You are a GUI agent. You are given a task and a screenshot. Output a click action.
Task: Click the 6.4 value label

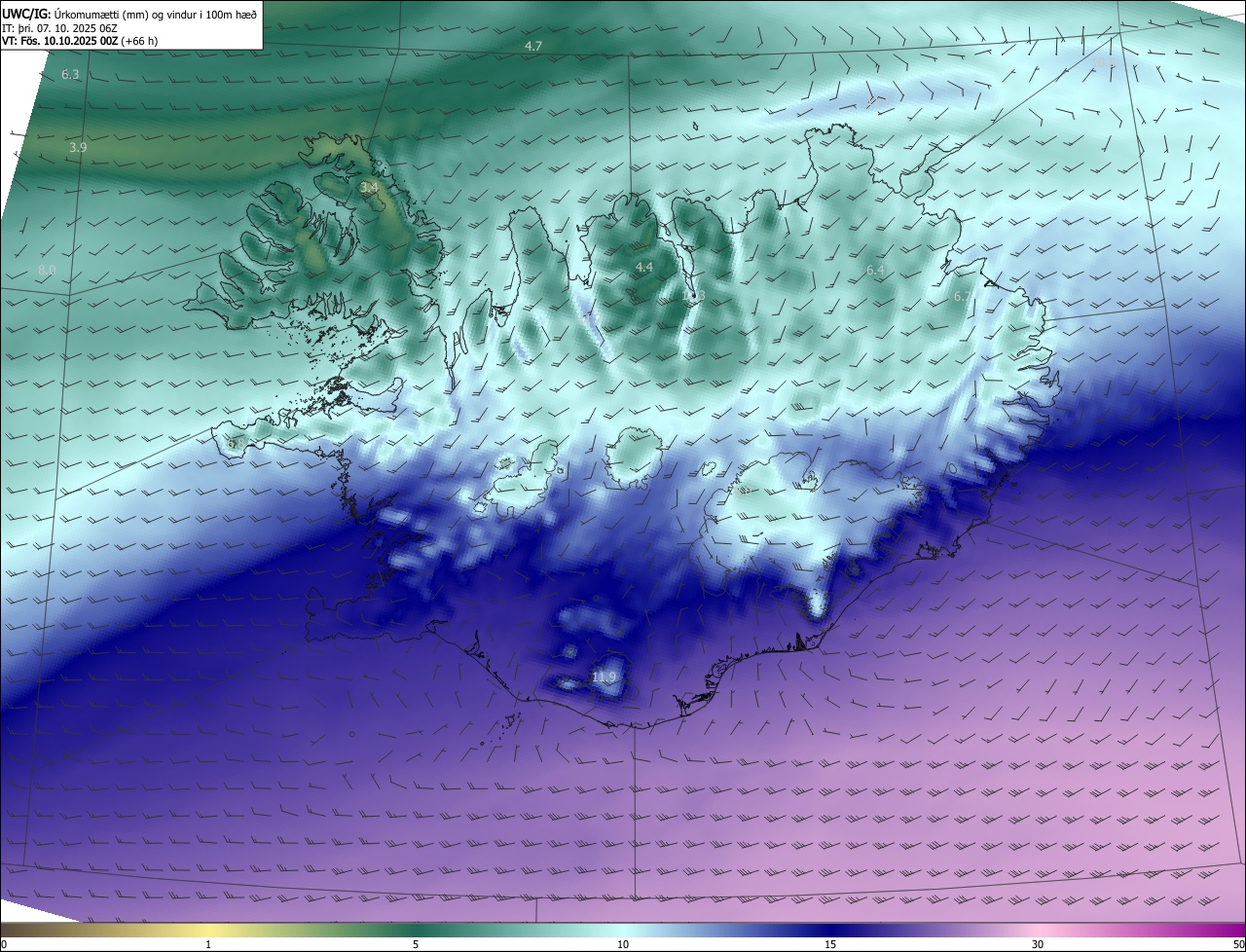[x=875, y=270]
